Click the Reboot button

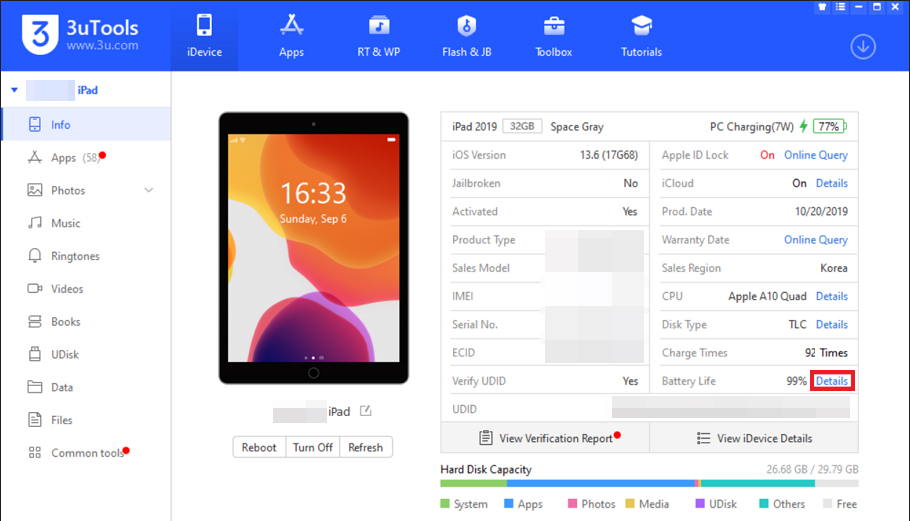point(259,447)
